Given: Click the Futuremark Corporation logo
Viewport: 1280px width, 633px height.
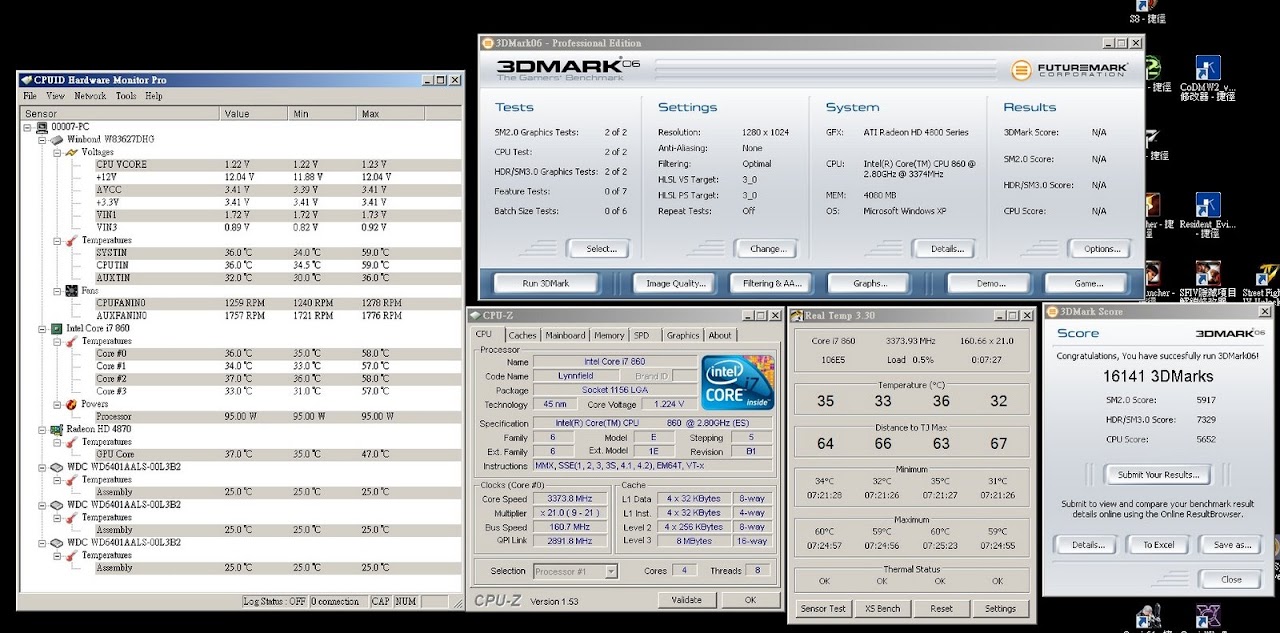Looking at the screenshot, I should pyautogui.click(x=1070, y=70).
